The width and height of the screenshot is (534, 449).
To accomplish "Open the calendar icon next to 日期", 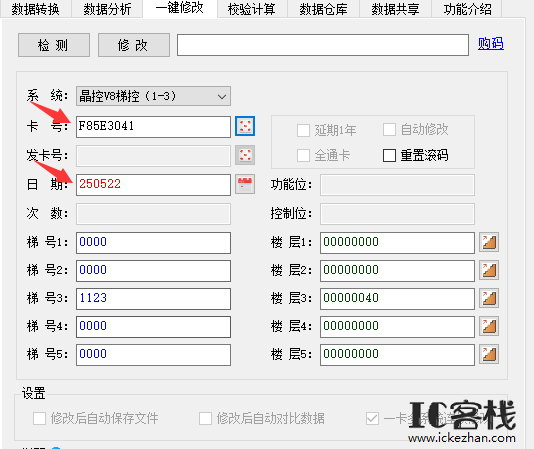I will (245, 184).
